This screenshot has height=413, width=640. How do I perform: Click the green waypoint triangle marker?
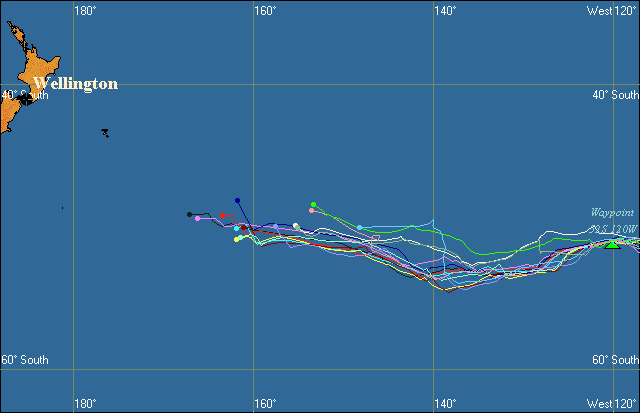612,244
